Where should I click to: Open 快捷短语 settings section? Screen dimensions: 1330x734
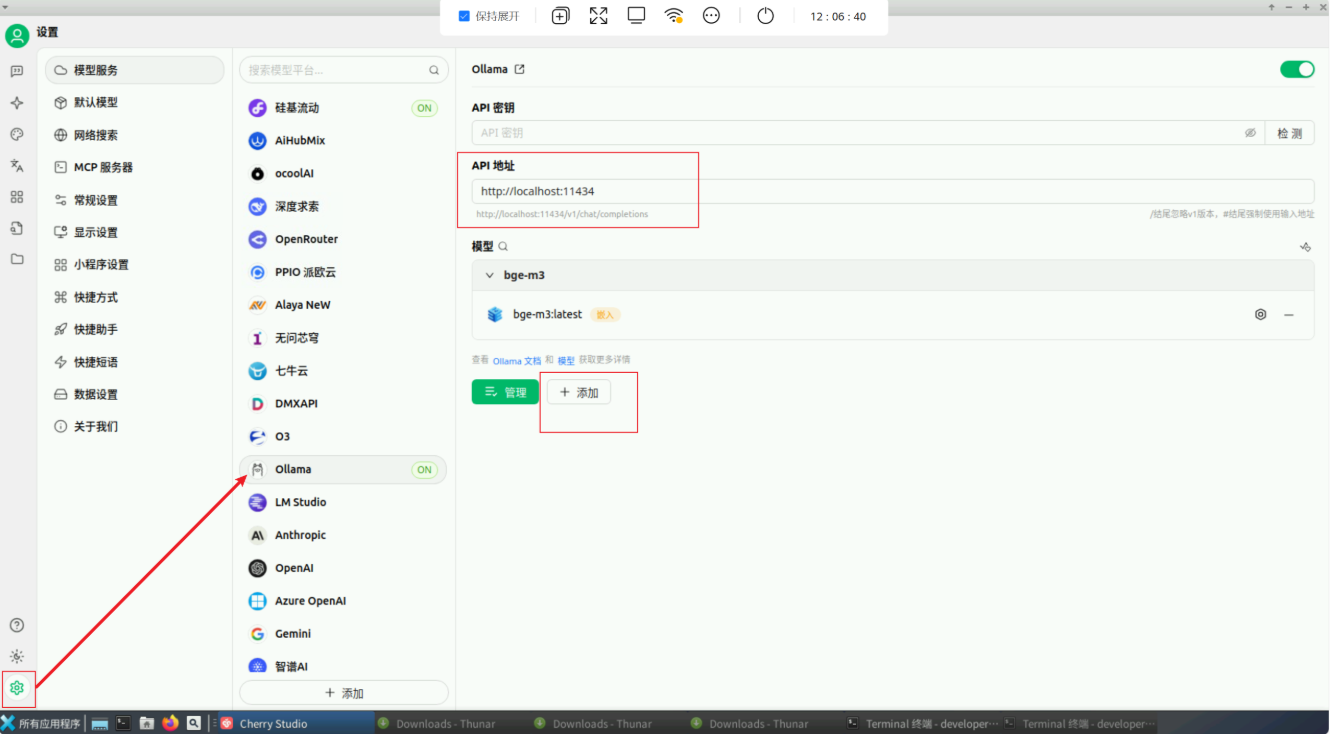pos(134,362)
